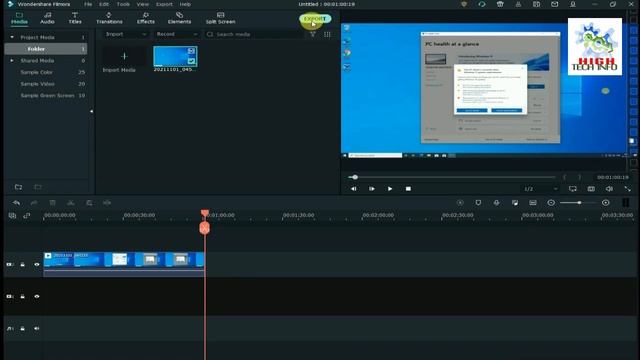Toggle auto ripple link icon
Viewport: 640px width, 360px height.
pos(27,216)
